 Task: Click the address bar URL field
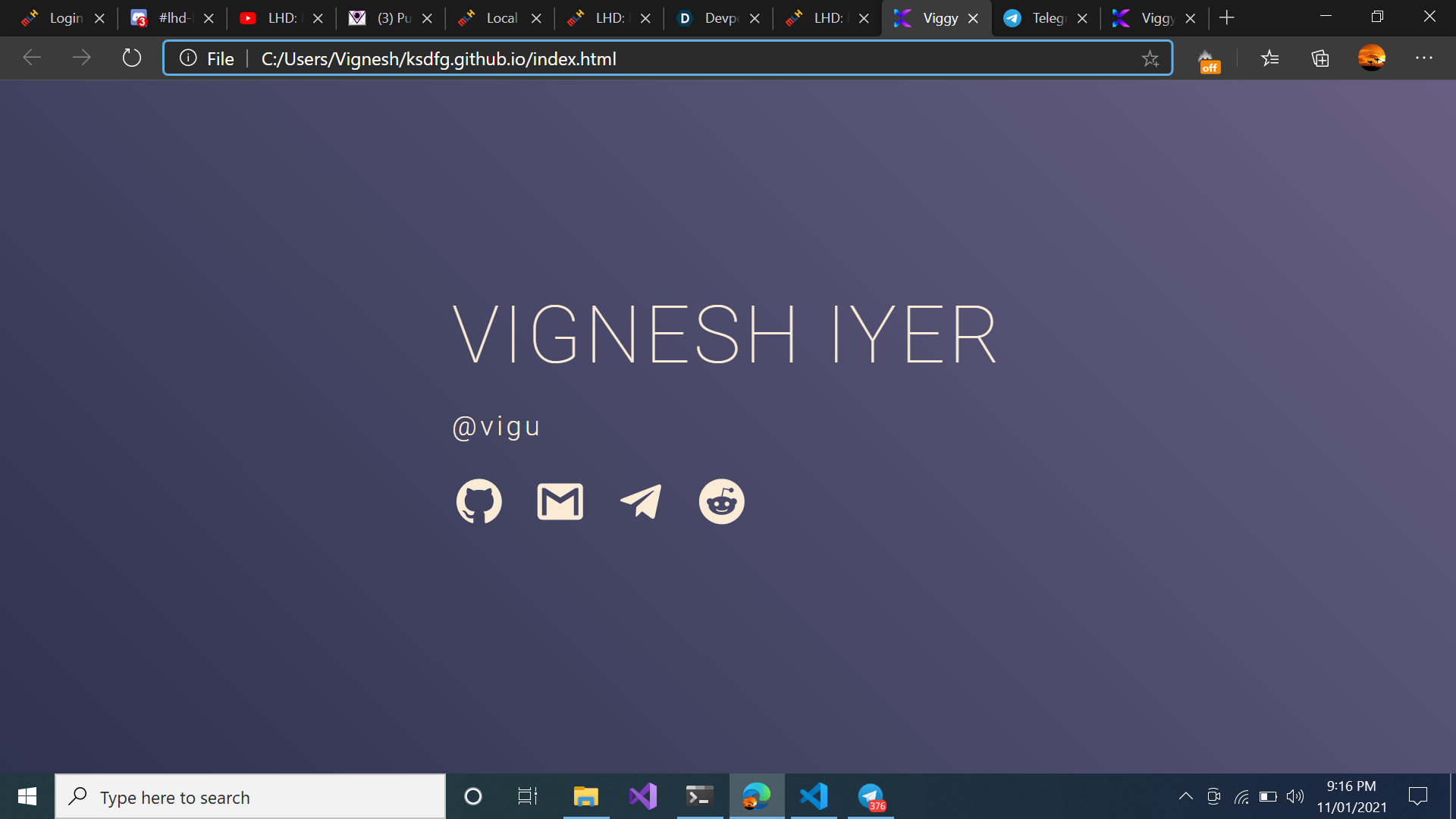point(682,58)
